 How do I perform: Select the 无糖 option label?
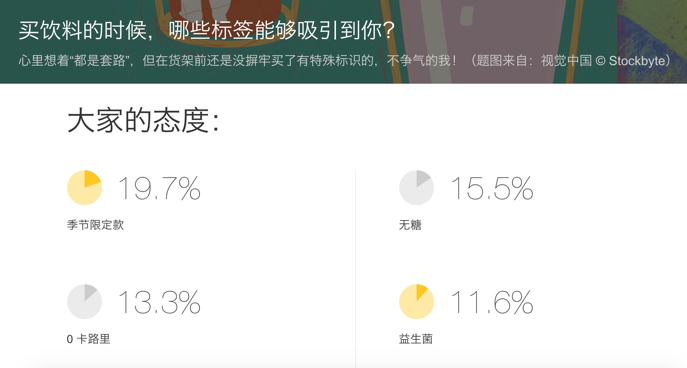tap(410, 225)
